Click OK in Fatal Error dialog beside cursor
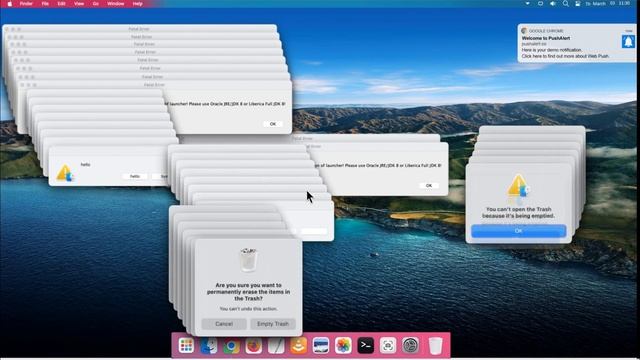The height and width of the screenshot is (360, 640). click(x=429, y=185)
